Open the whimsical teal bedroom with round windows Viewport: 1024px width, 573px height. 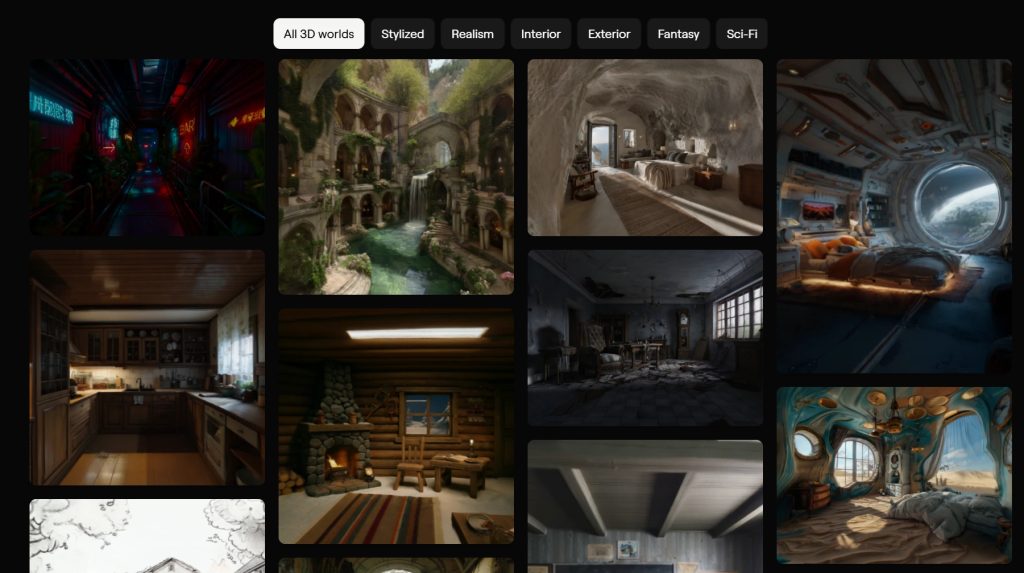[894, 475]
